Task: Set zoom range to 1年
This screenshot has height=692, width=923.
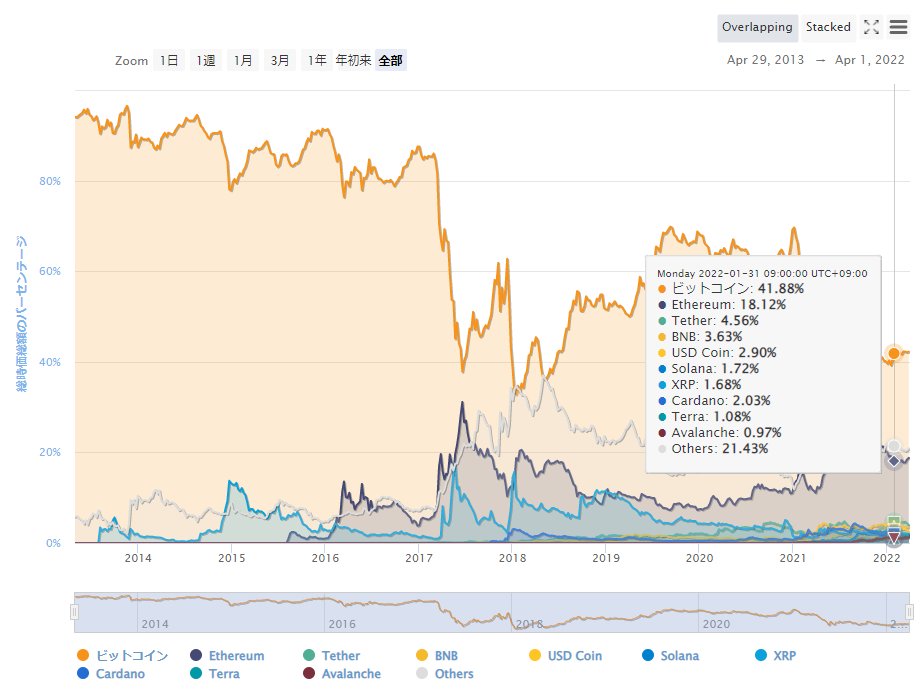Action: (x=316, y=59)
